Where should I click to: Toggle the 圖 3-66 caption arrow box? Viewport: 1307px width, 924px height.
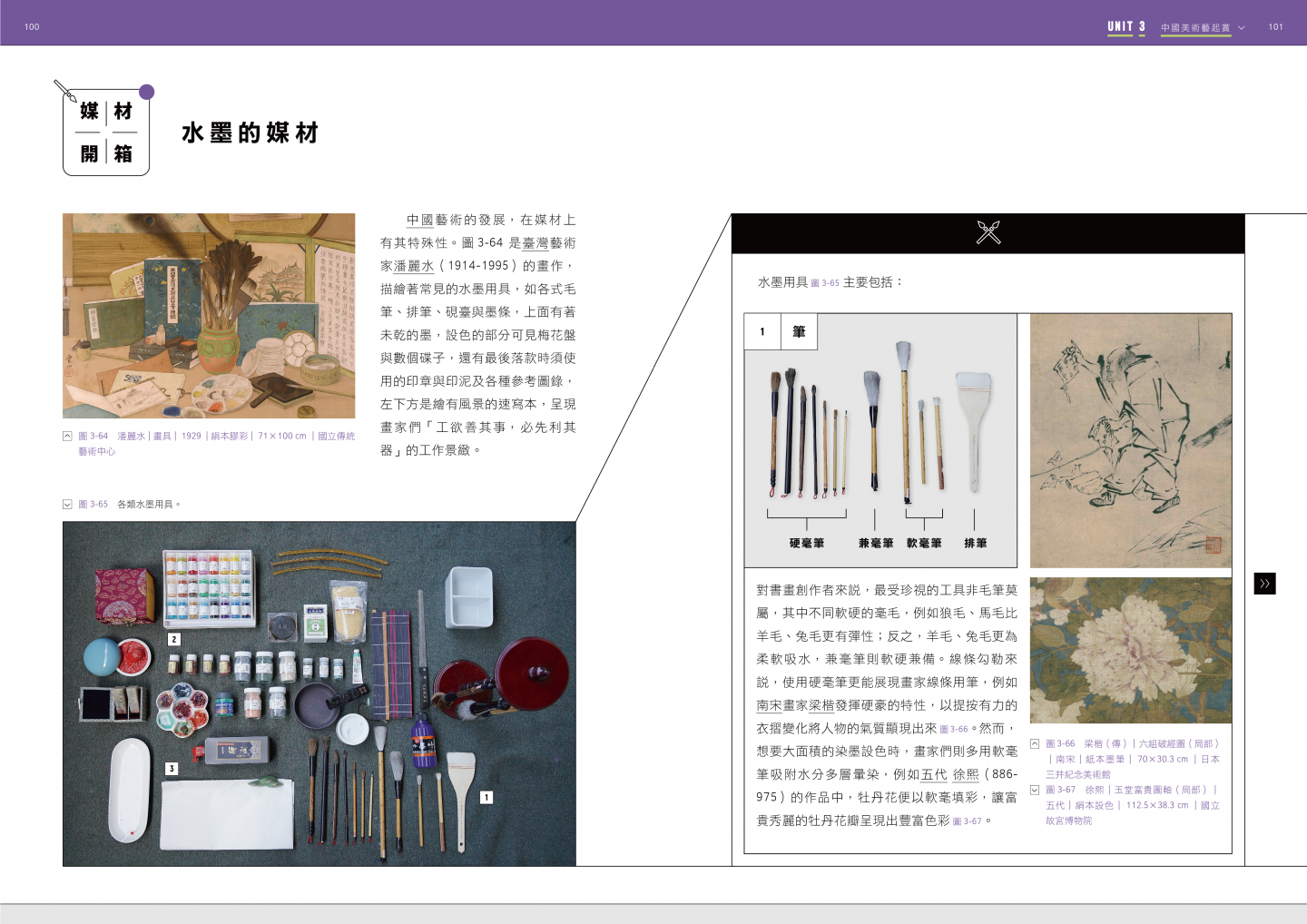[x=1035, y=743]
